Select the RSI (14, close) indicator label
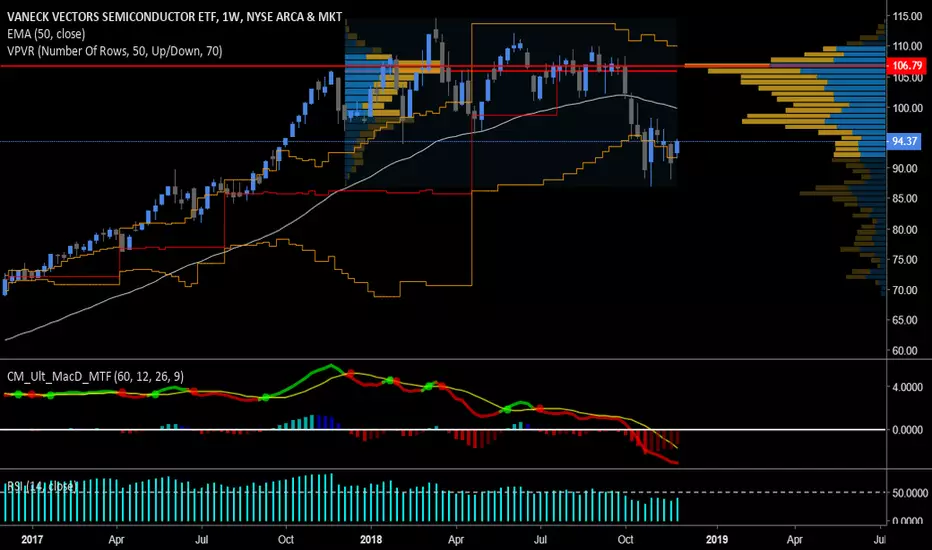Screen dimensions: 932x550 coord(42,486)
